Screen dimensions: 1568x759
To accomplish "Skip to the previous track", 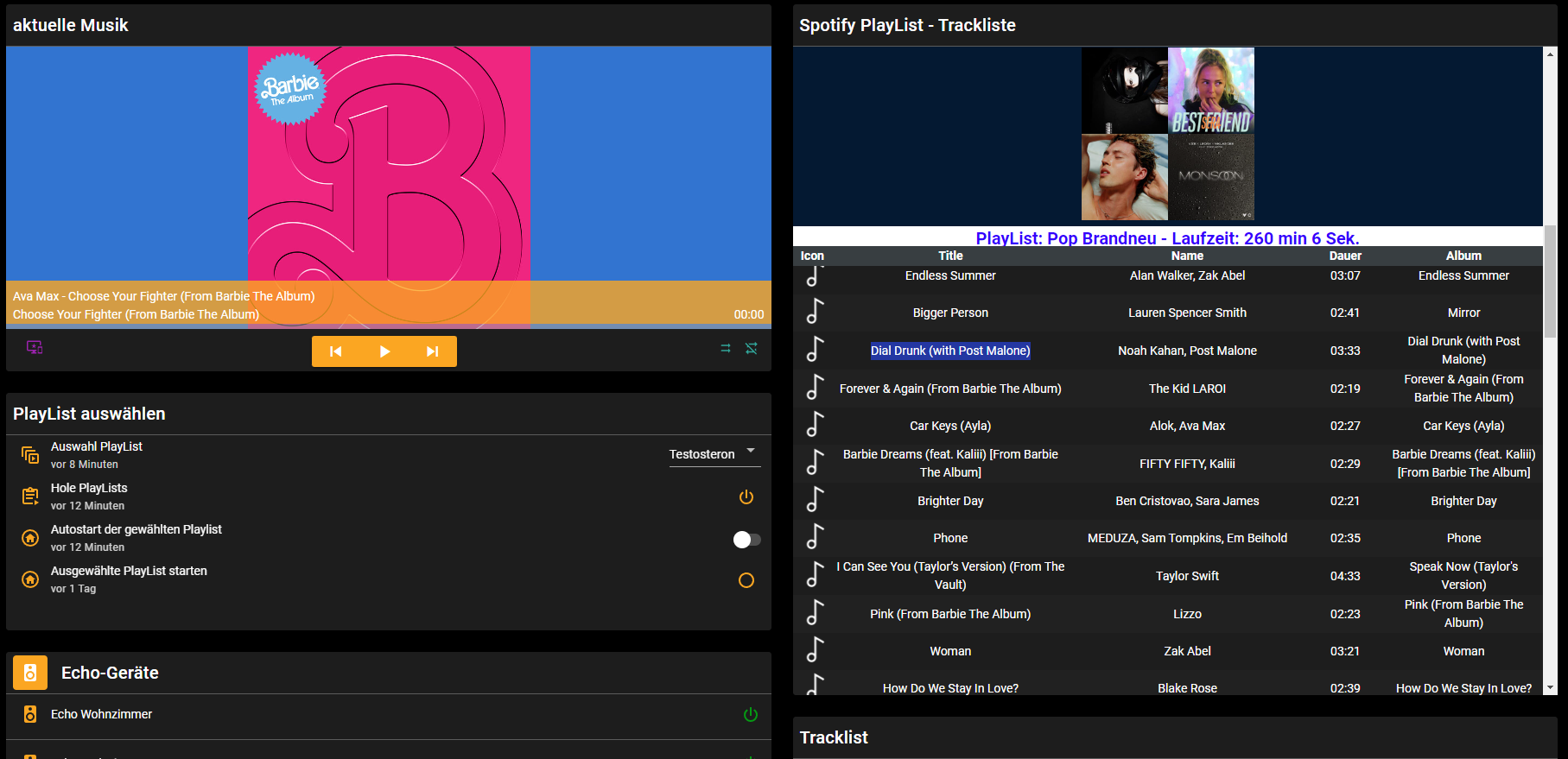I will [x=336, y=351].
